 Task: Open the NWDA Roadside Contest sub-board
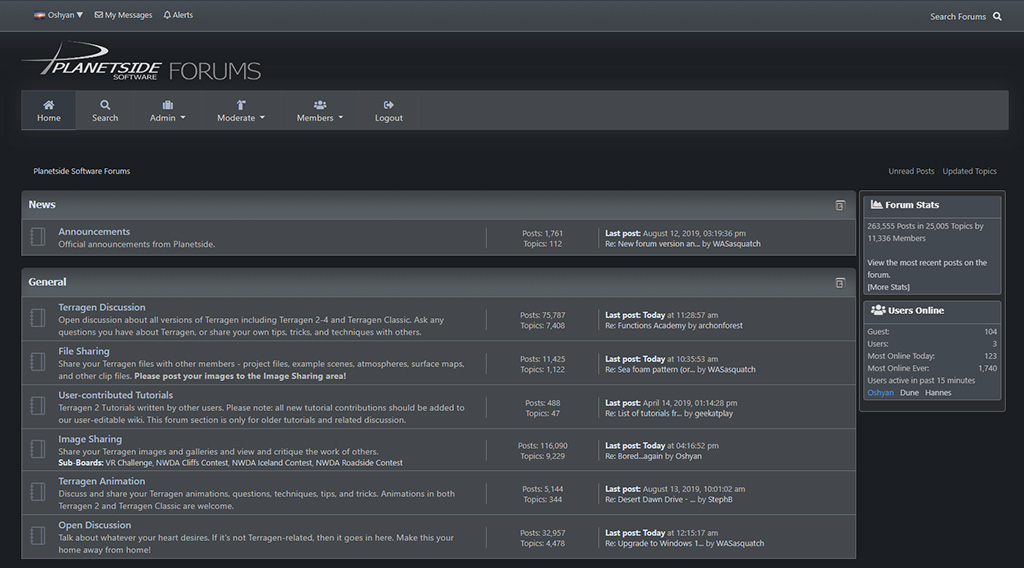coord(359,463)
